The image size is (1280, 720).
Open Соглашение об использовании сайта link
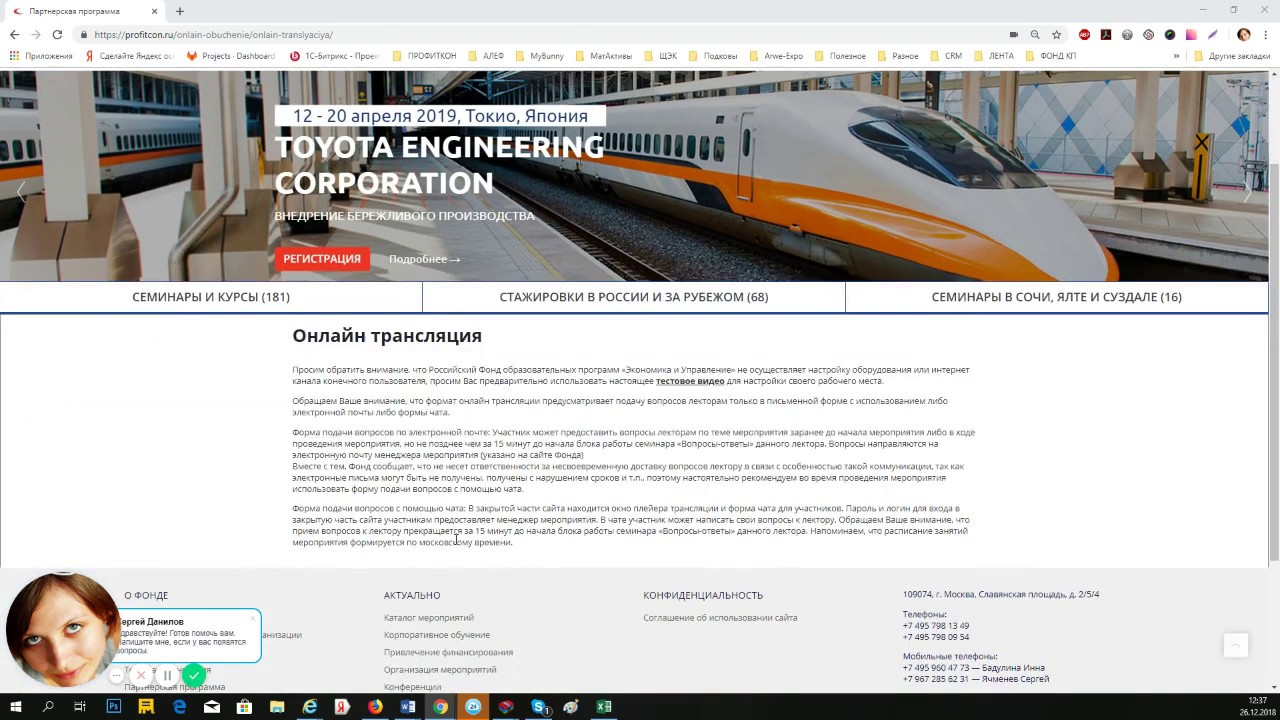(720, 618)
